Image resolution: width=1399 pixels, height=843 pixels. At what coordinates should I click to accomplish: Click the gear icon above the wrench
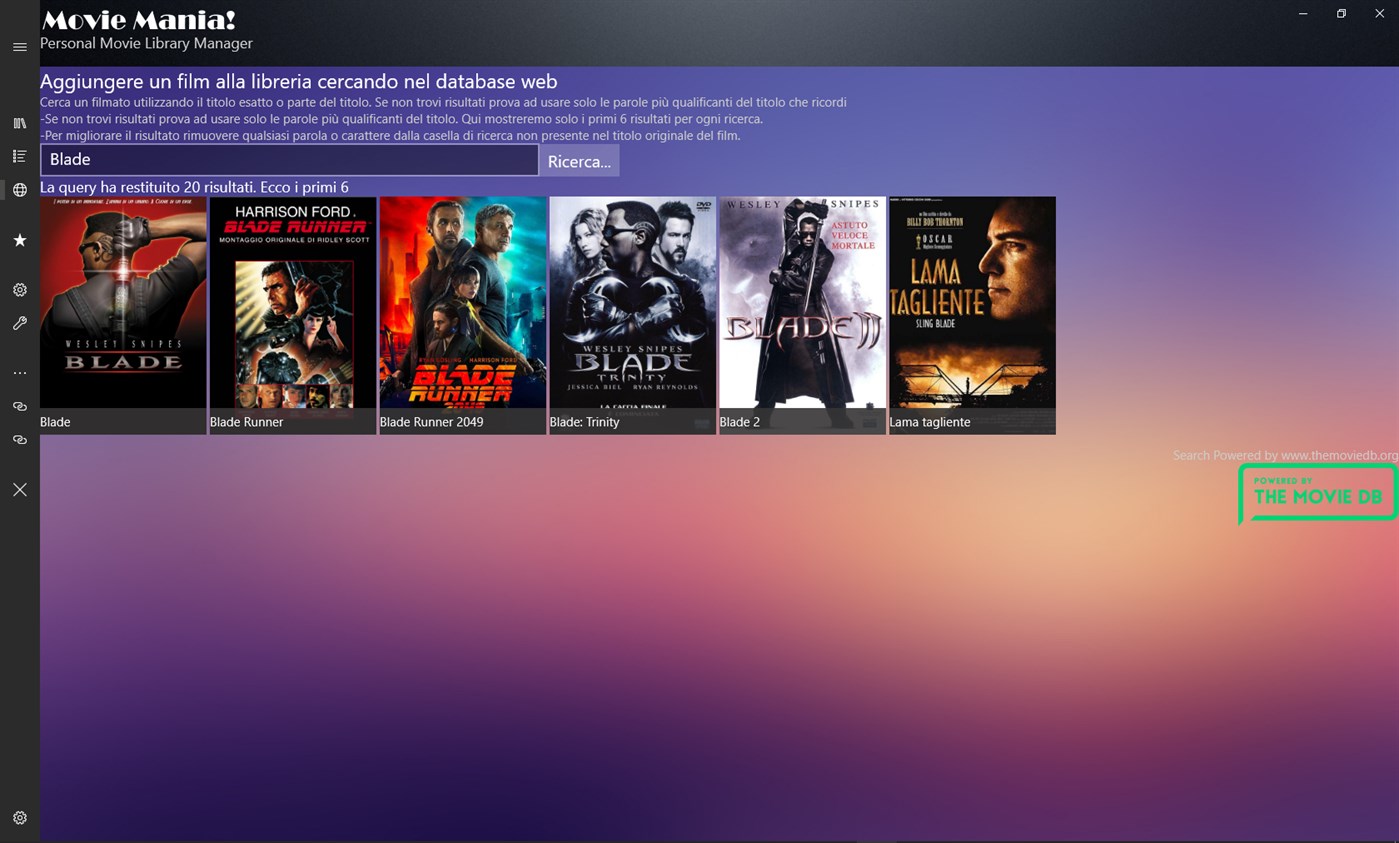[x=19, y=290]
